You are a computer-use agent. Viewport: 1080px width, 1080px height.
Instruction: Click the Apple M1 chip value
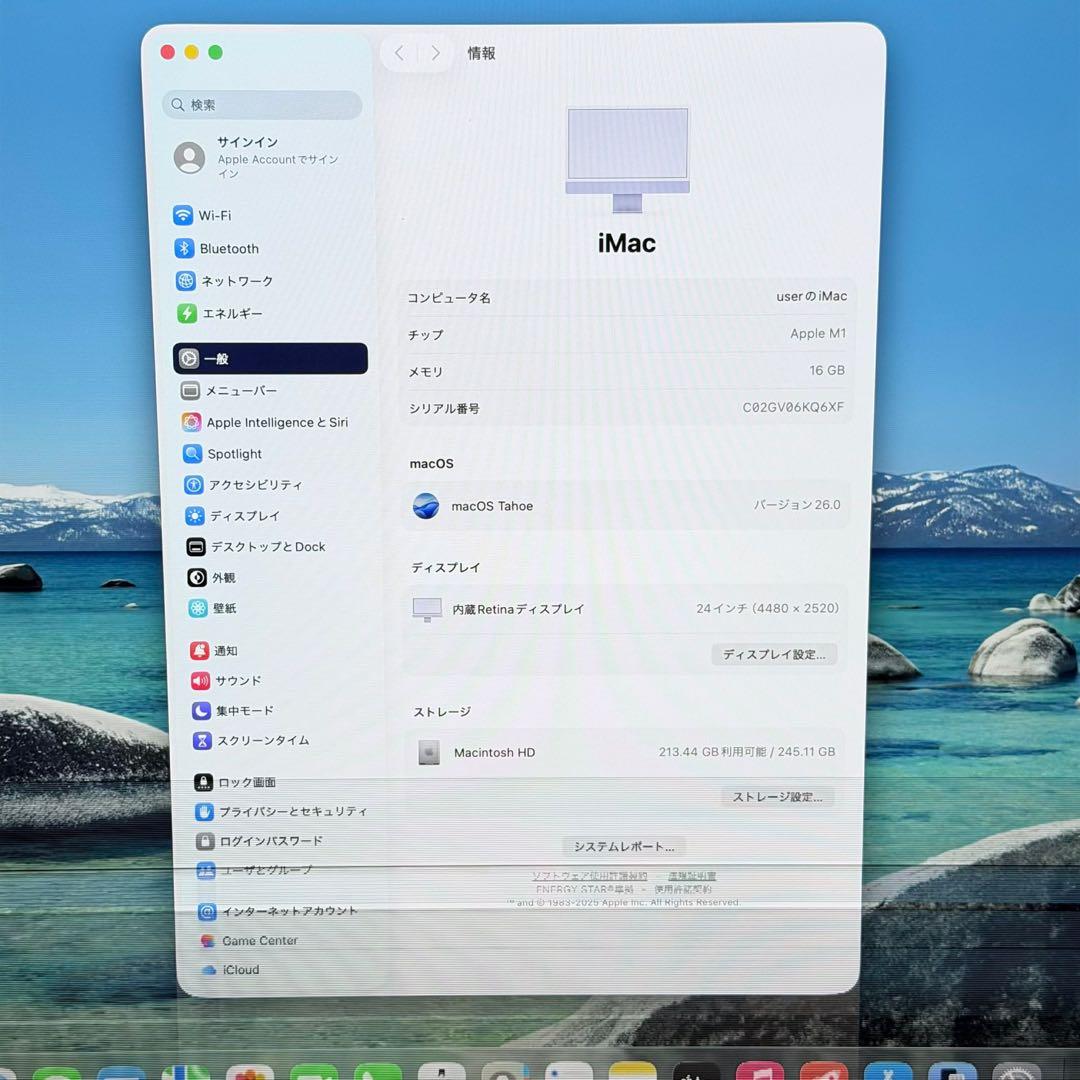pyautogui.click(x=818, y=333)
